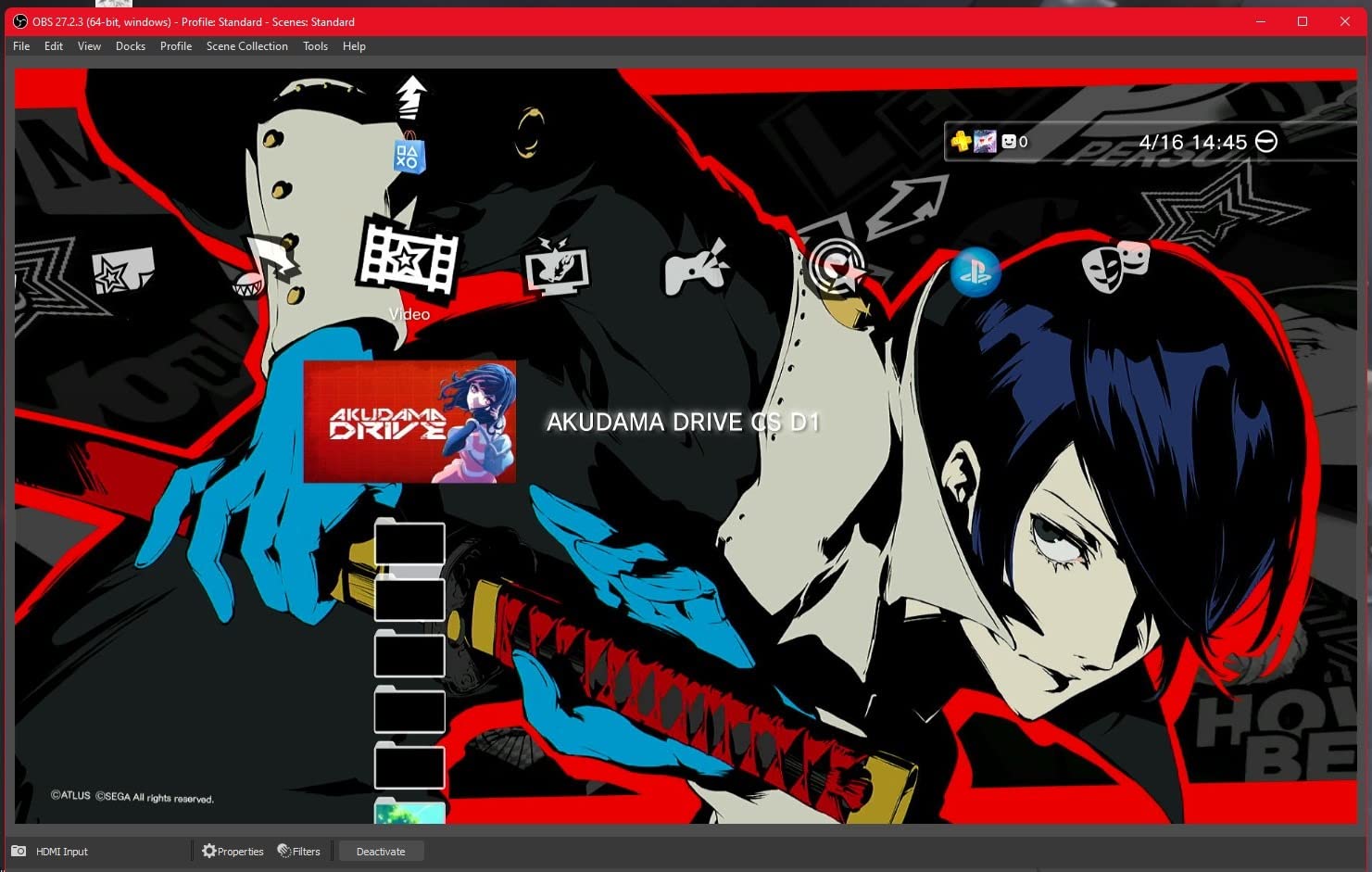Click the up arrow above store icon
This screenshot has width=1372, height=872.
[x=410, y=96]
